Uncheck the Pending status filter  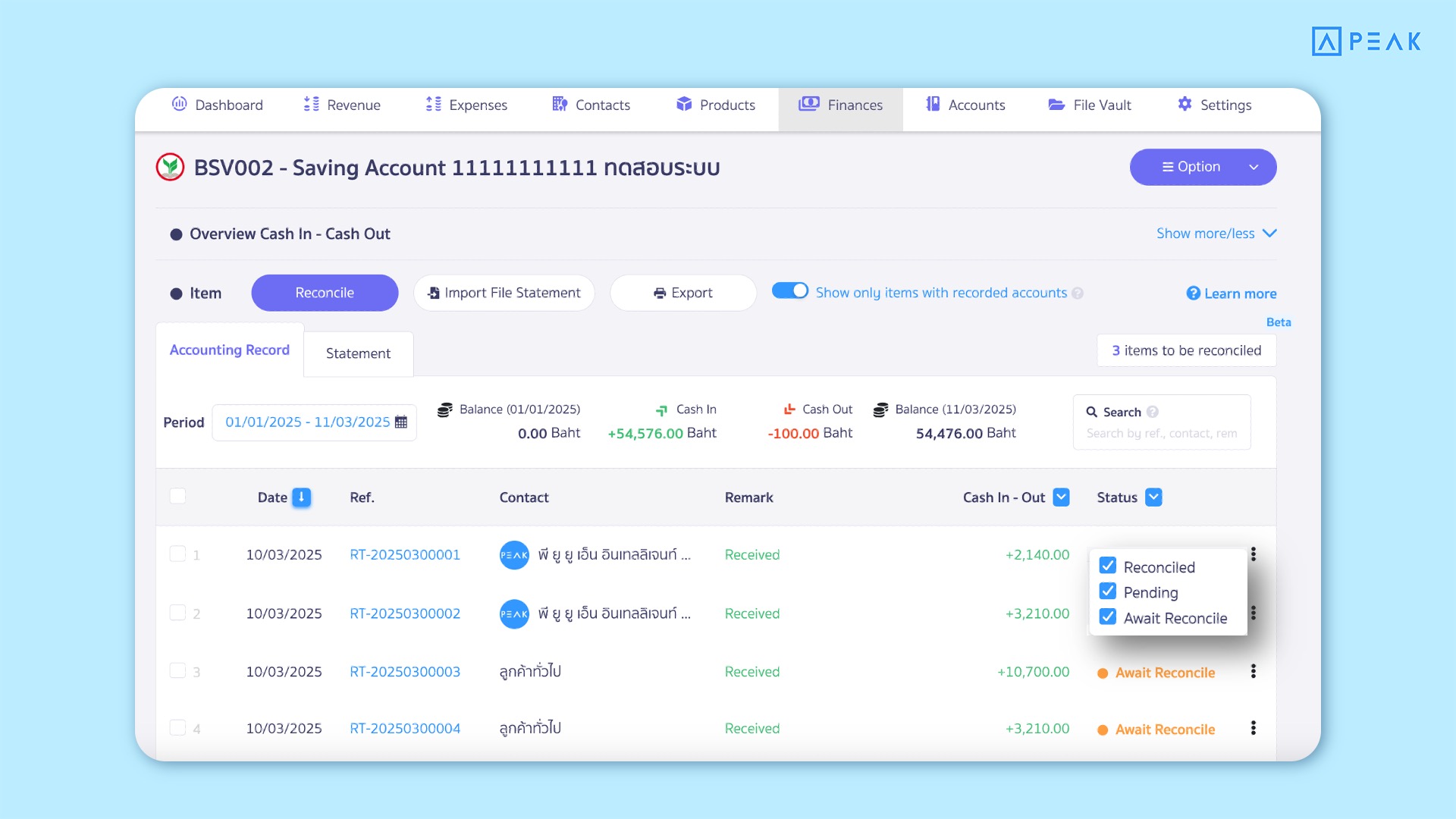[1107, 591]
